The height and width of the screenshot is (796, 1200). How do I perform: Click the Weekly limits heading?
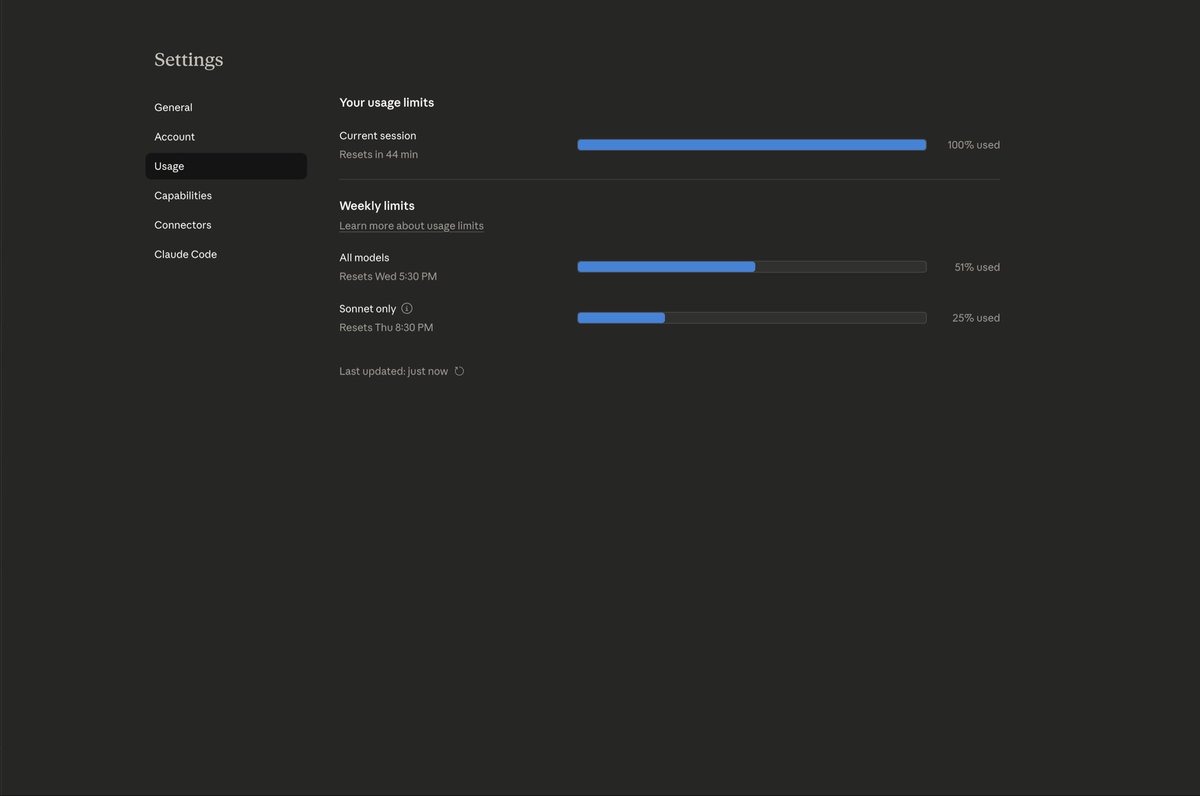(x=377, y=206)
